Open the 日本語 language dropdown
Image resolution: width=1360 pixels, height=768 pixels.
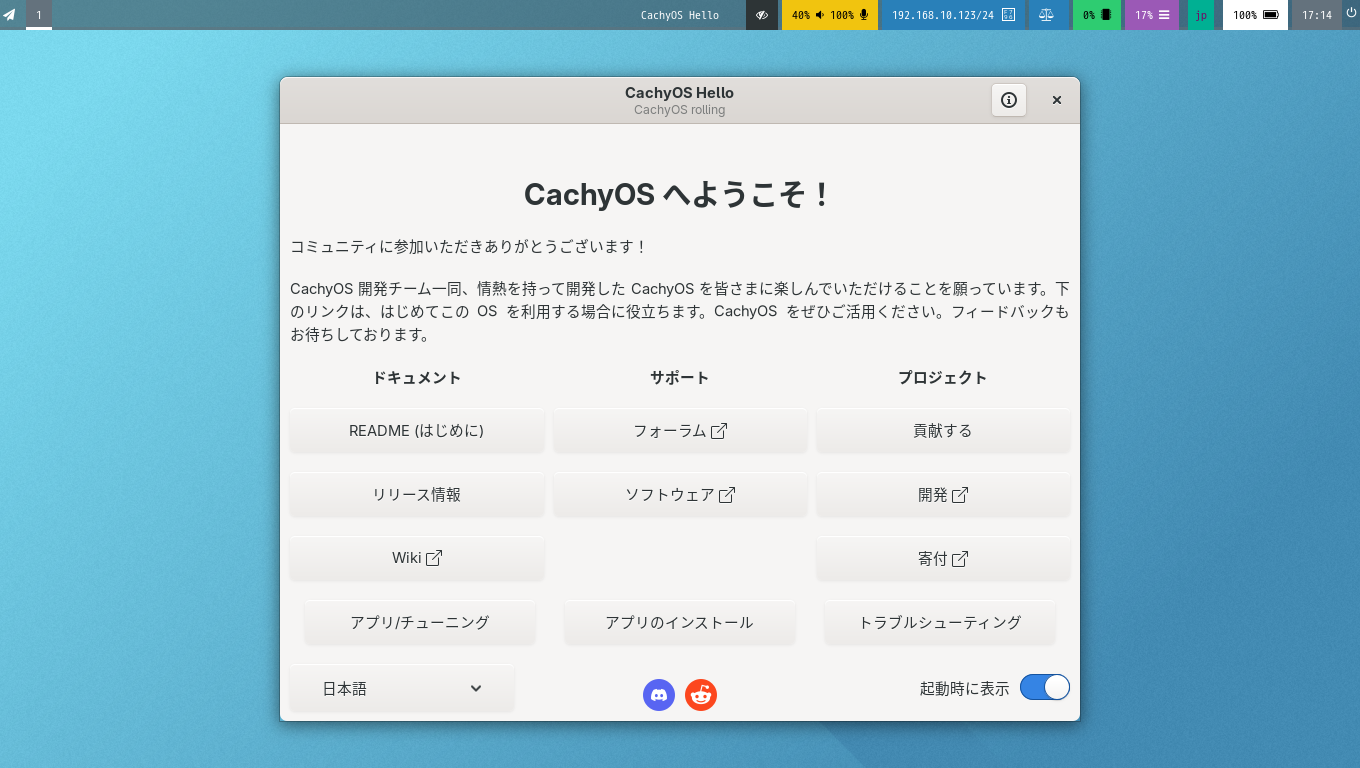(x=402, y=688)
